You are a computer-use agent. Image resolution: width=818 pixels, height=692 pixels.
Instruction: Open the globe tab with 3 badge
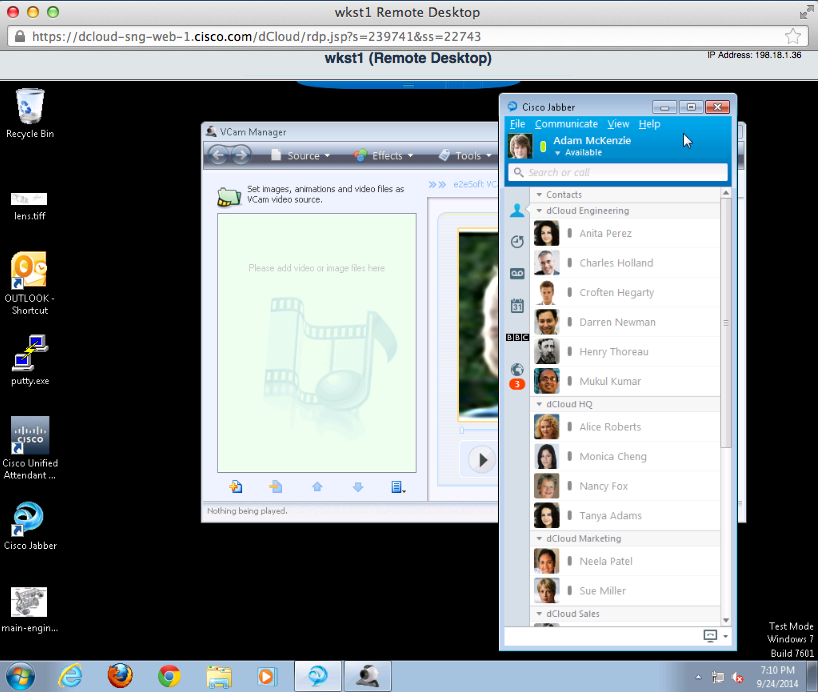click(517, 371)
